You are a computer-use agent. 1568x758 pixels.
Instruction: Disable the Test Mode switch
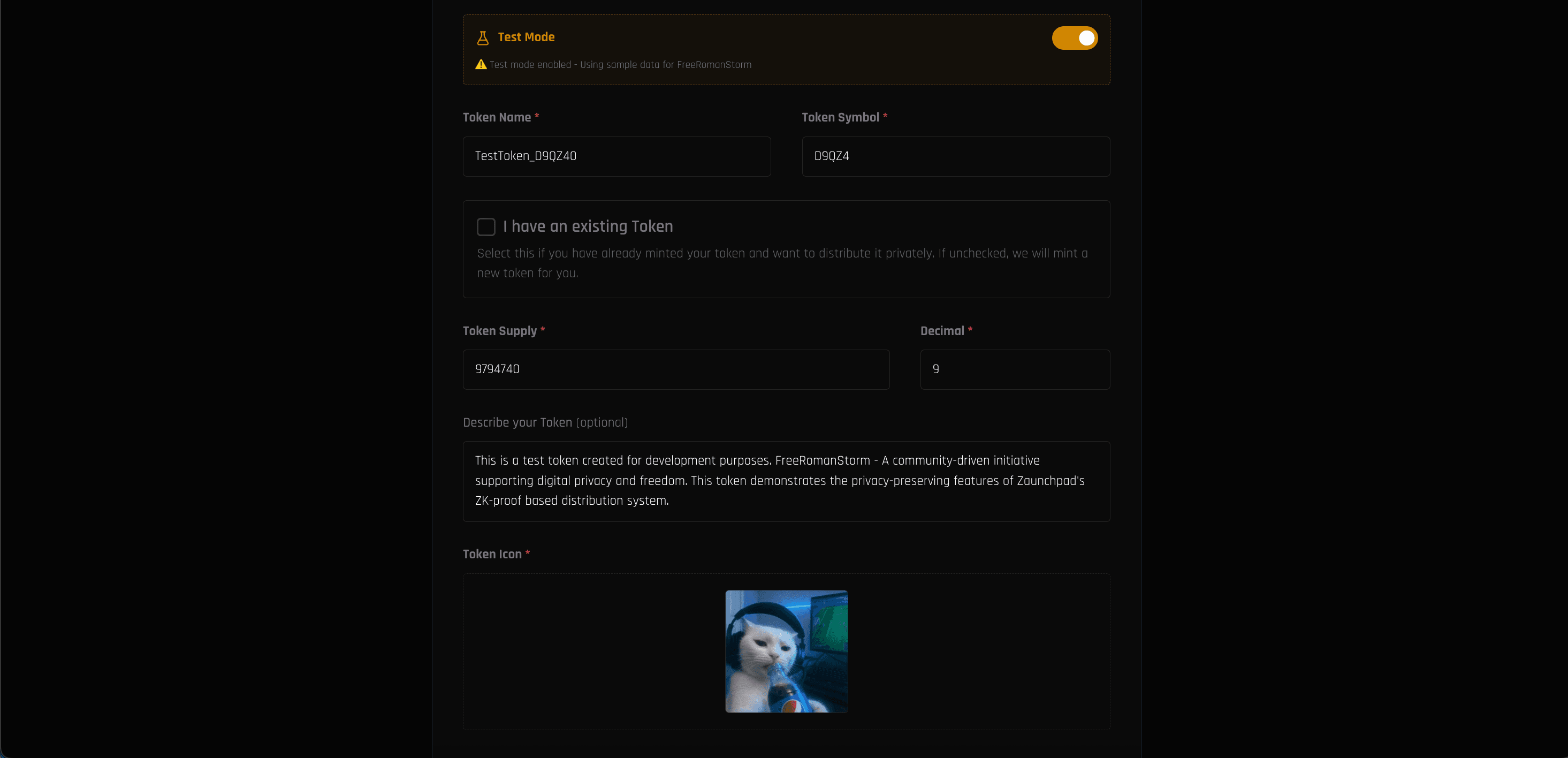(x=1075, y=38)
